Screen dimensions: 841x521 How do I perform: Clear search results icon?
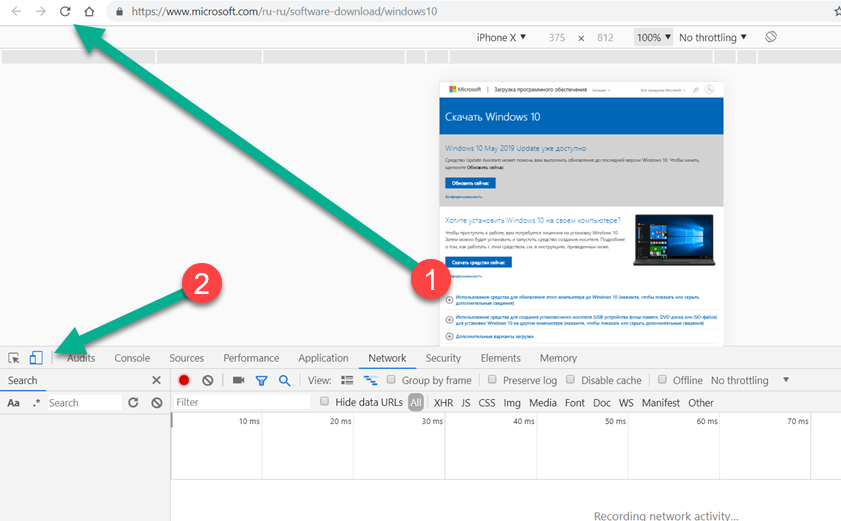157,402
